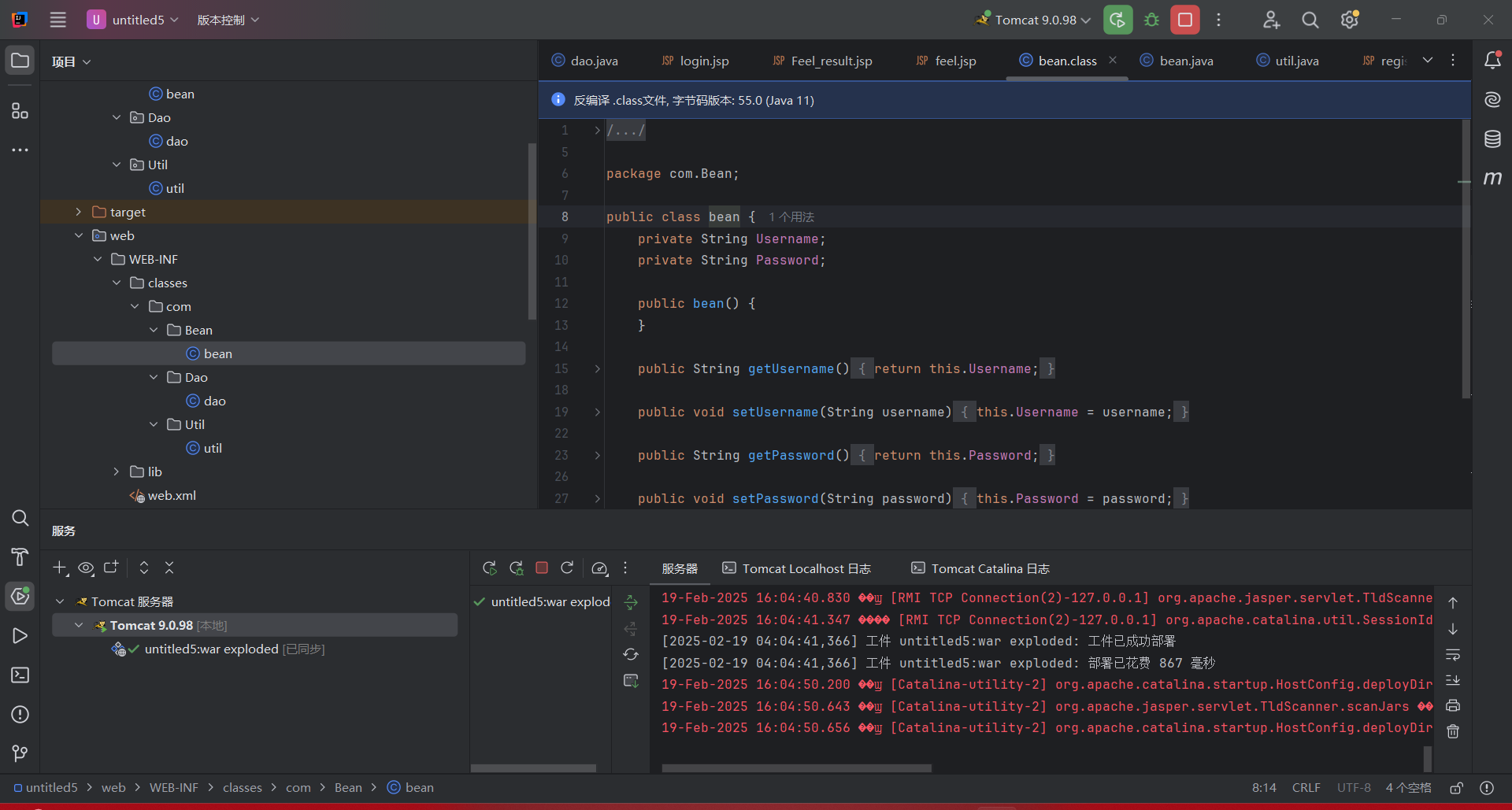Toggle the services view eye options

[86, 568]
